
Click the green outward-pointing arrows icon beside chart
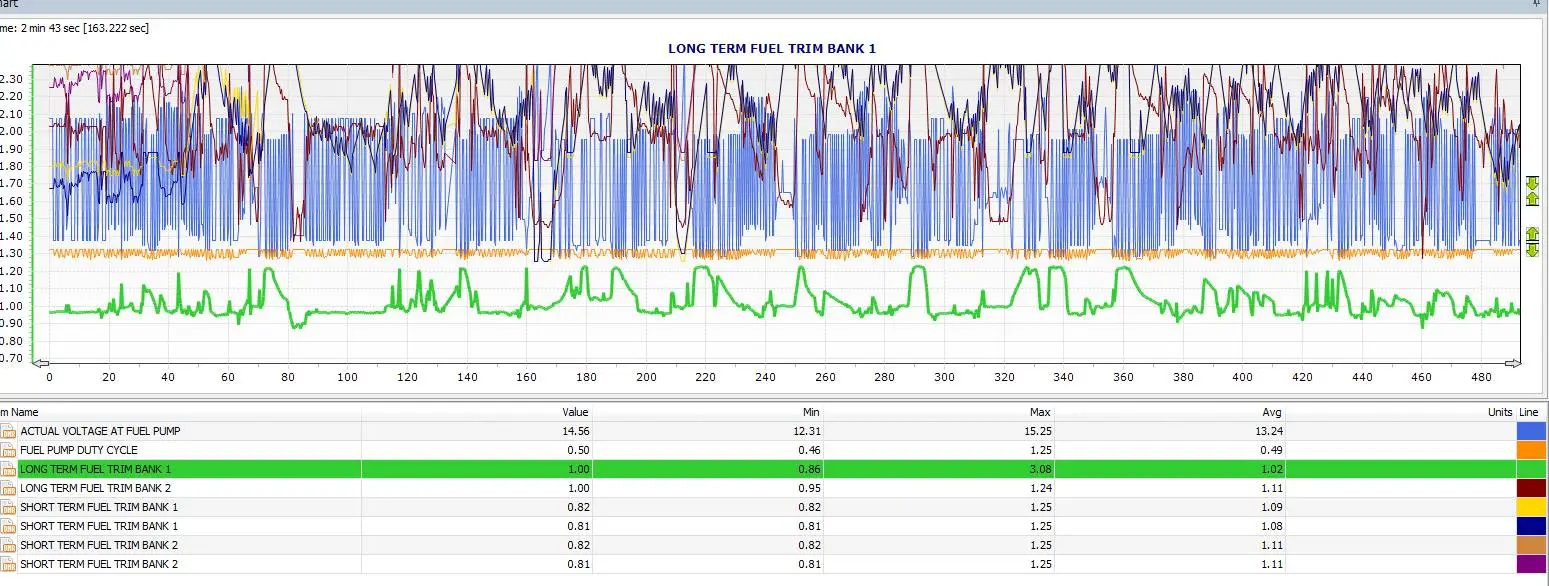[1533, 242]
